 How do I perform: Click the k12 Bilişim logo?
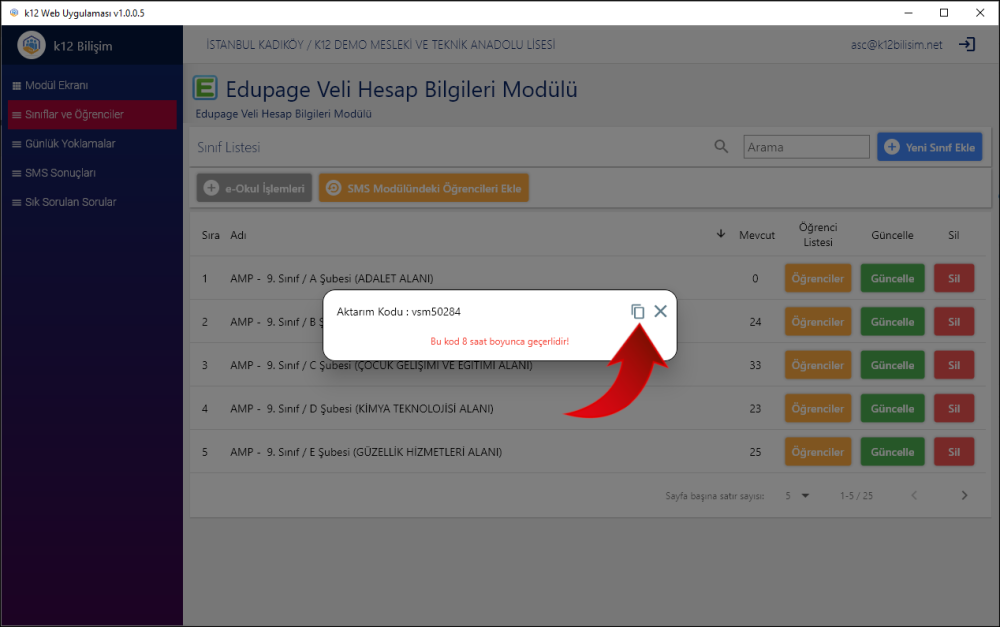click(31, 45)
